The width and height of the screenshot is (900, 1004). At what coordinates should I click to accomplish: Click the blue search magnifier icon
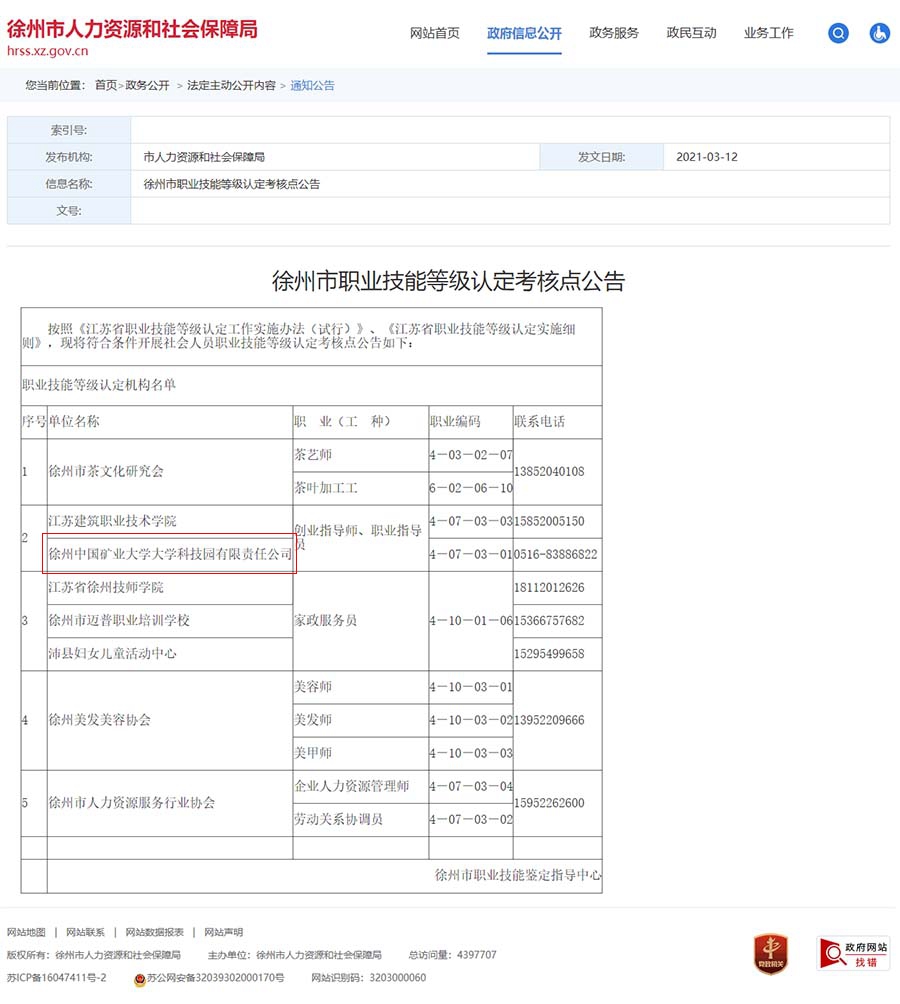click(838, 33)
